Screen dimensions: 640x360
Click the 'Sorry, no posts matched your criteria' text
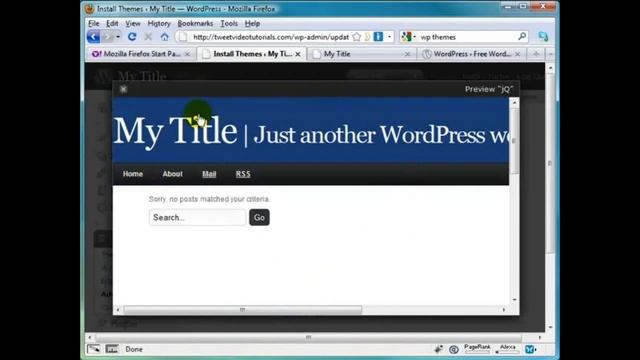209,199
